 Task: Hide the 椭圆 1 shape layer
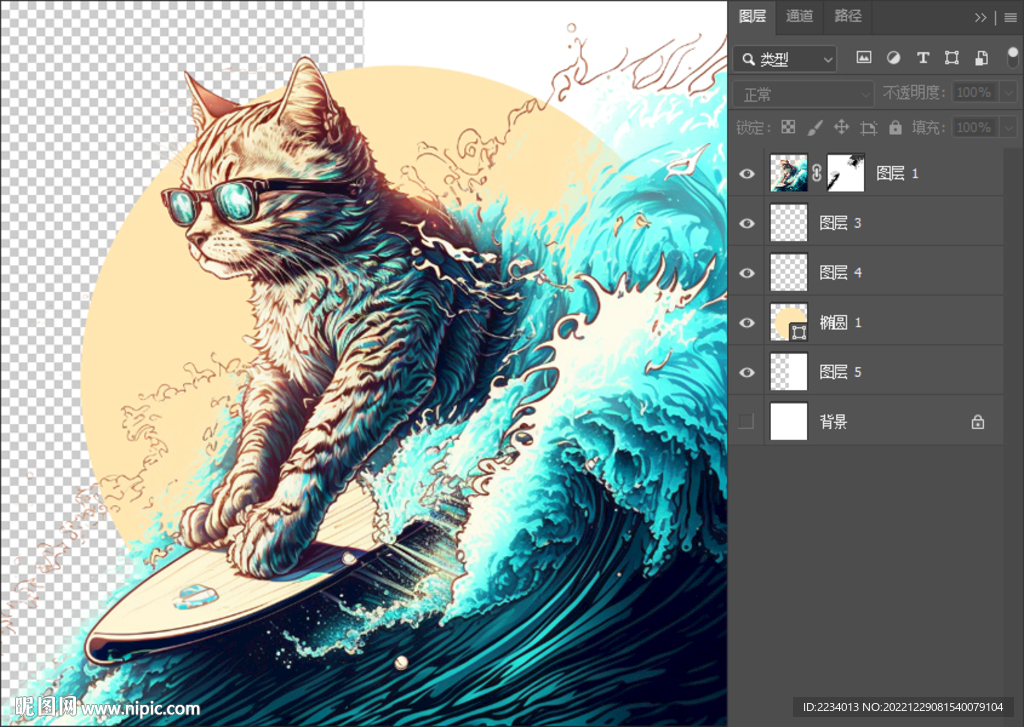[x=746, y=322]
